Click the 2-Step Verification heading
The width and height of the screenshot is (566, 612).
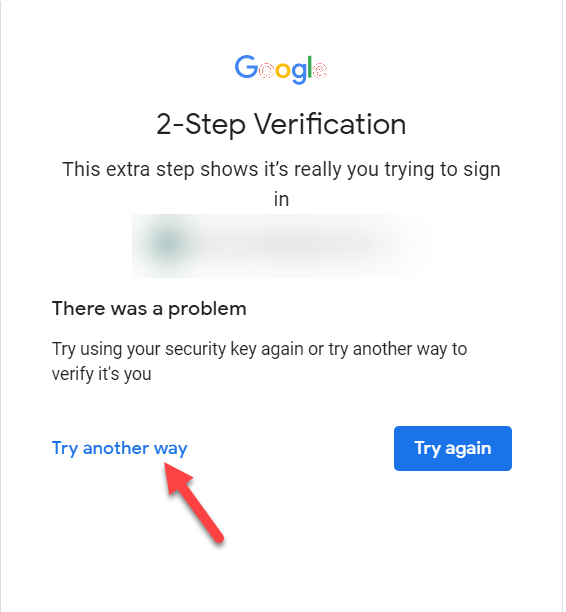[x=281, y=124]
